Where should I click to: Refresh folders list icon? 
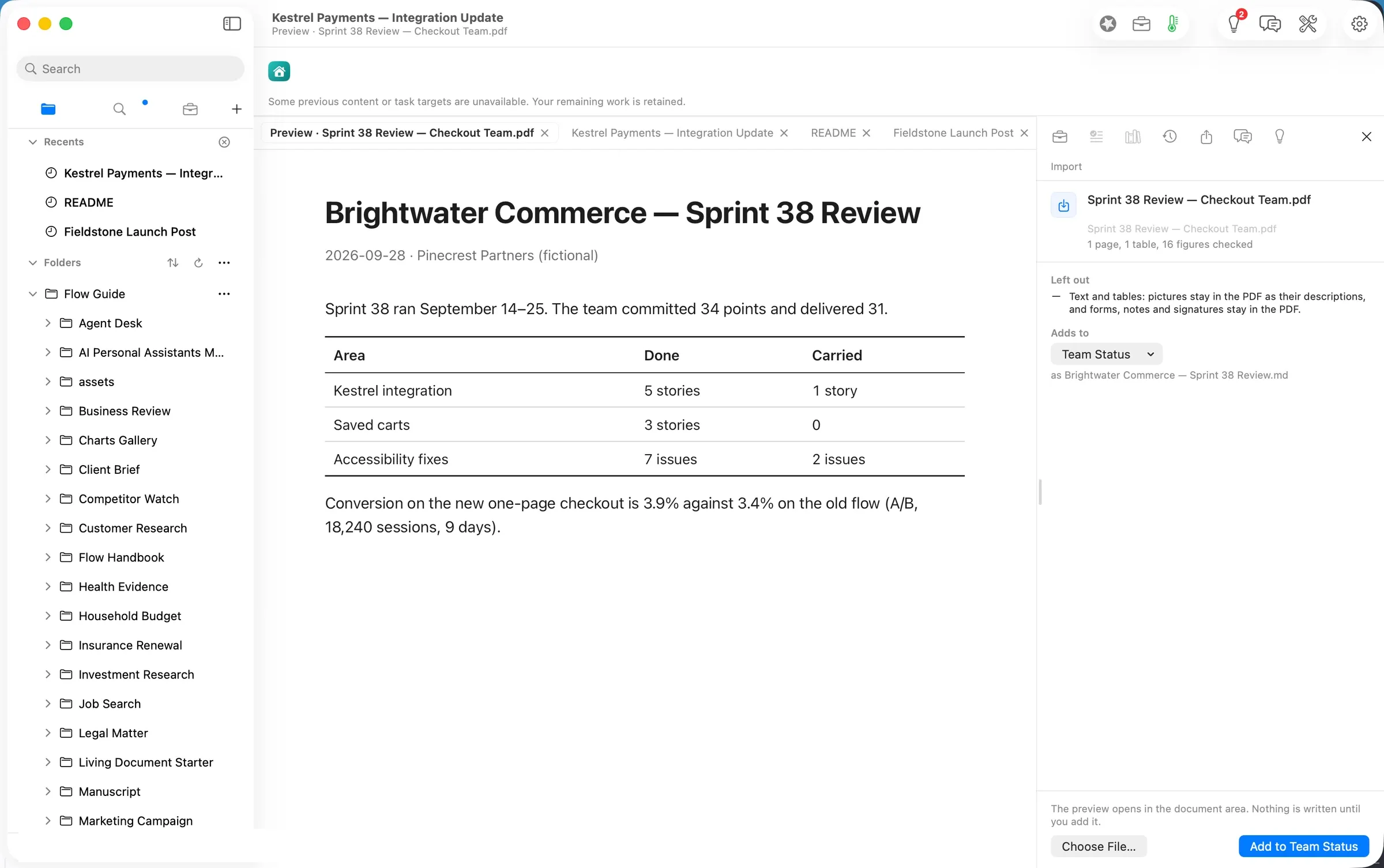coord(198,263)
